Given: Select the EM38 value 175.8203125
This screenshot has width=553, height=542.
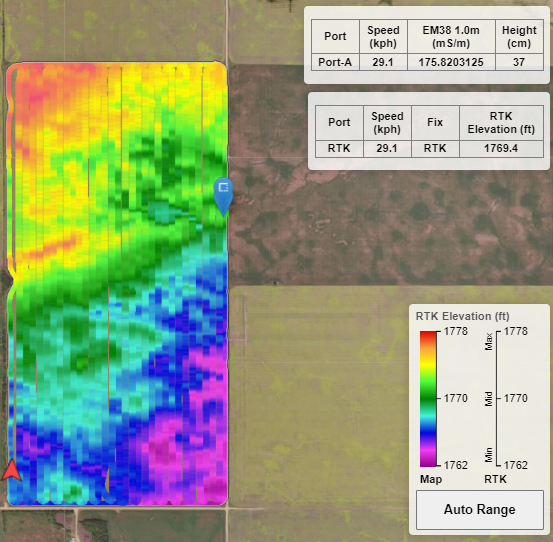Looking at the screenshot, I should pos(451,62).
